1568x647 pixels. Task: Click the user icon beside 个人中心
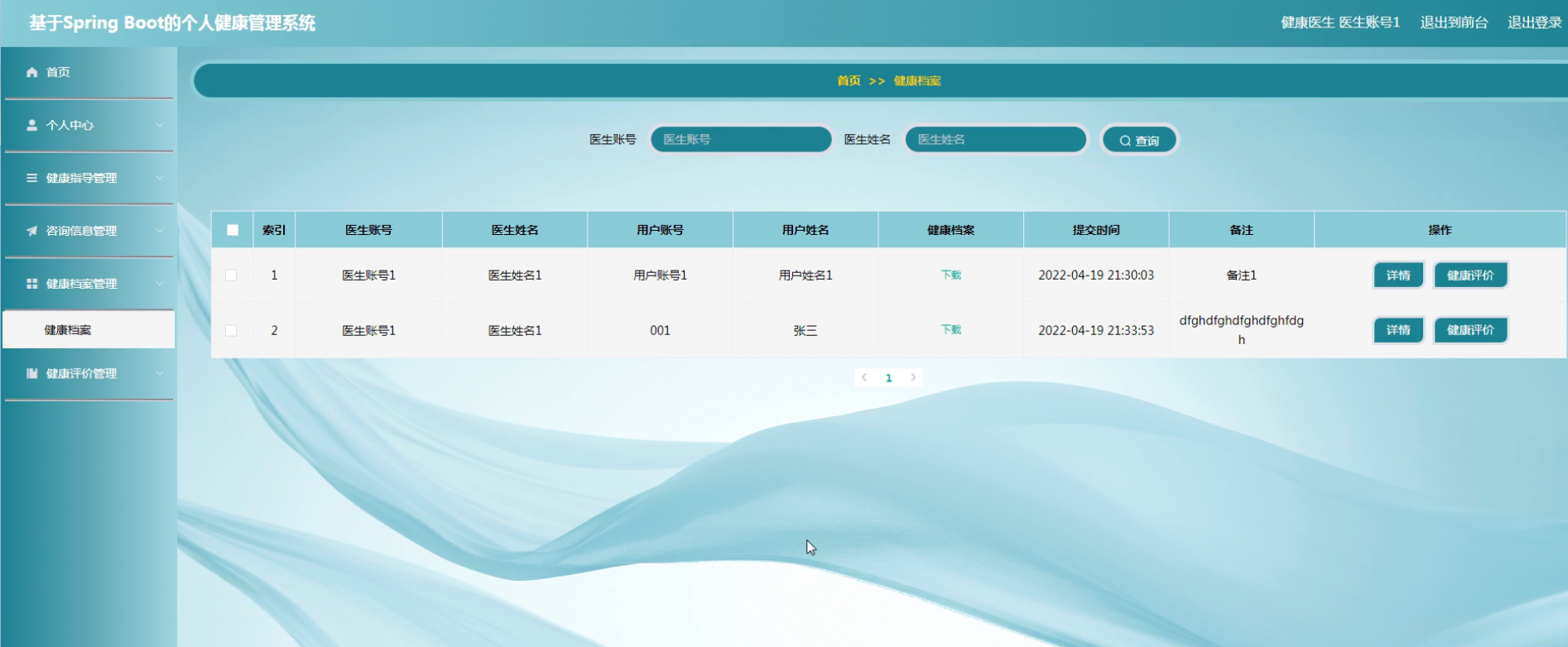[x=31, y=125]
